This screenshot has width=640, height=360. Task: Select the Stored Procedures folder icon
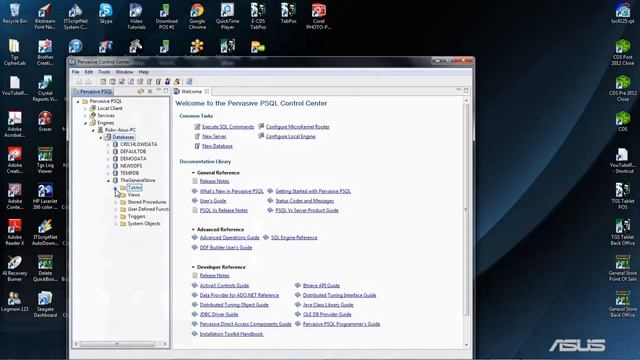(x=123, y=202)
